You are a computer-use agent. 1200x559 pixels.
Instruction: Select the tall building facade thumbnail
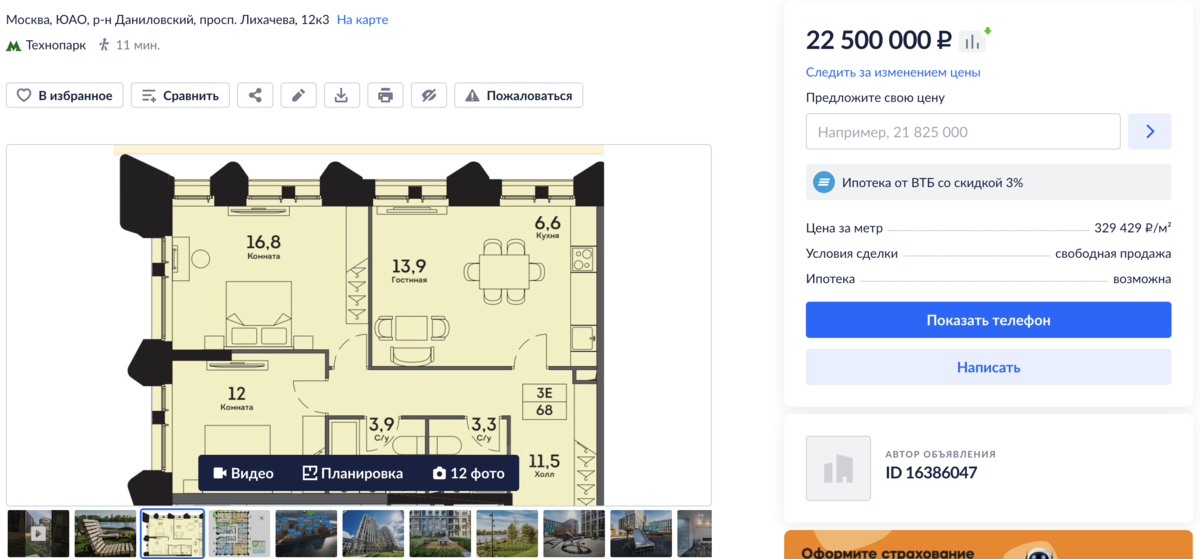tap(373, 534)
